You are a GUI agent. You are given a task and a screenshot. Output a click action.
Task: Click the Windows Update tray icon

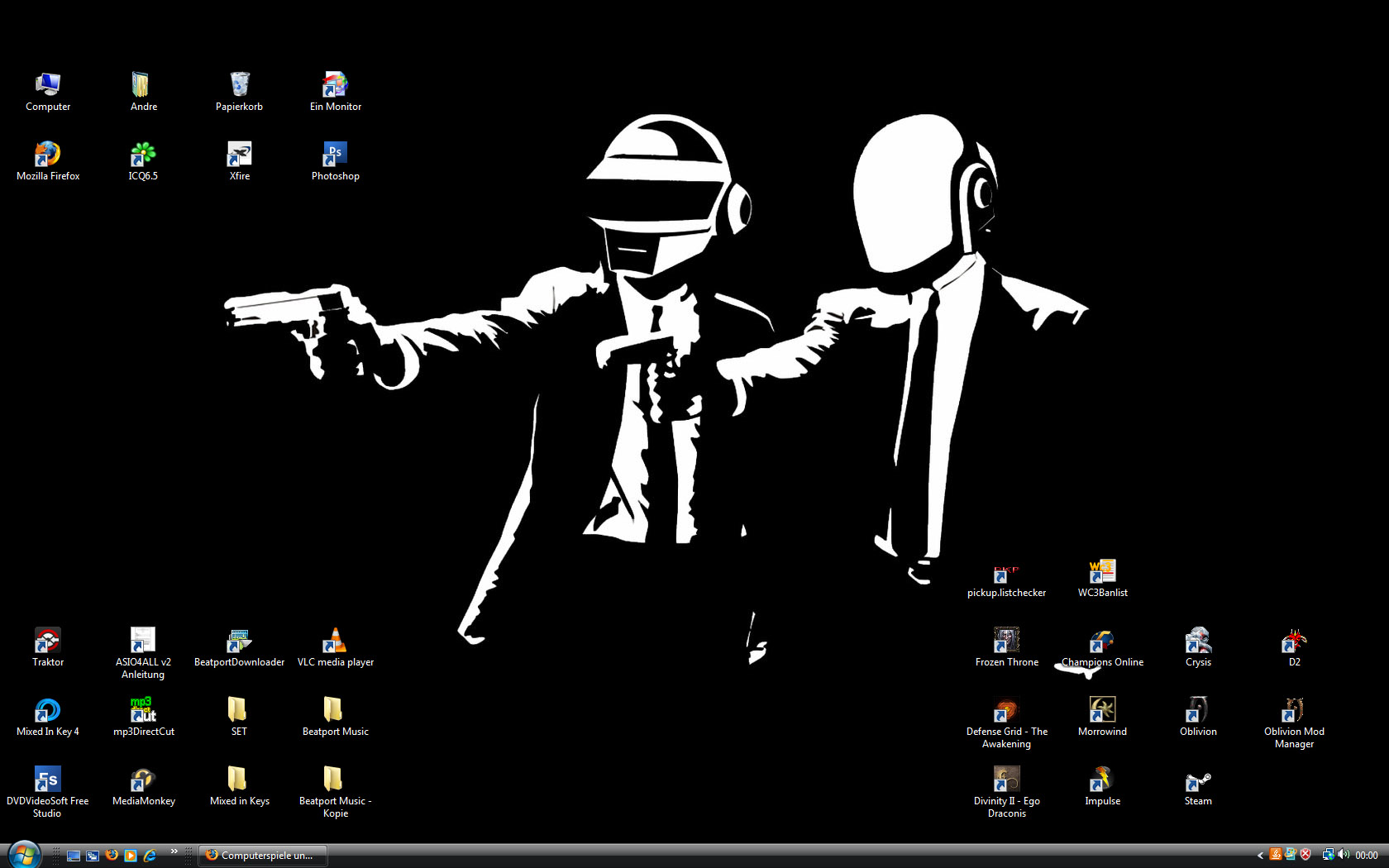(1290, 855)
